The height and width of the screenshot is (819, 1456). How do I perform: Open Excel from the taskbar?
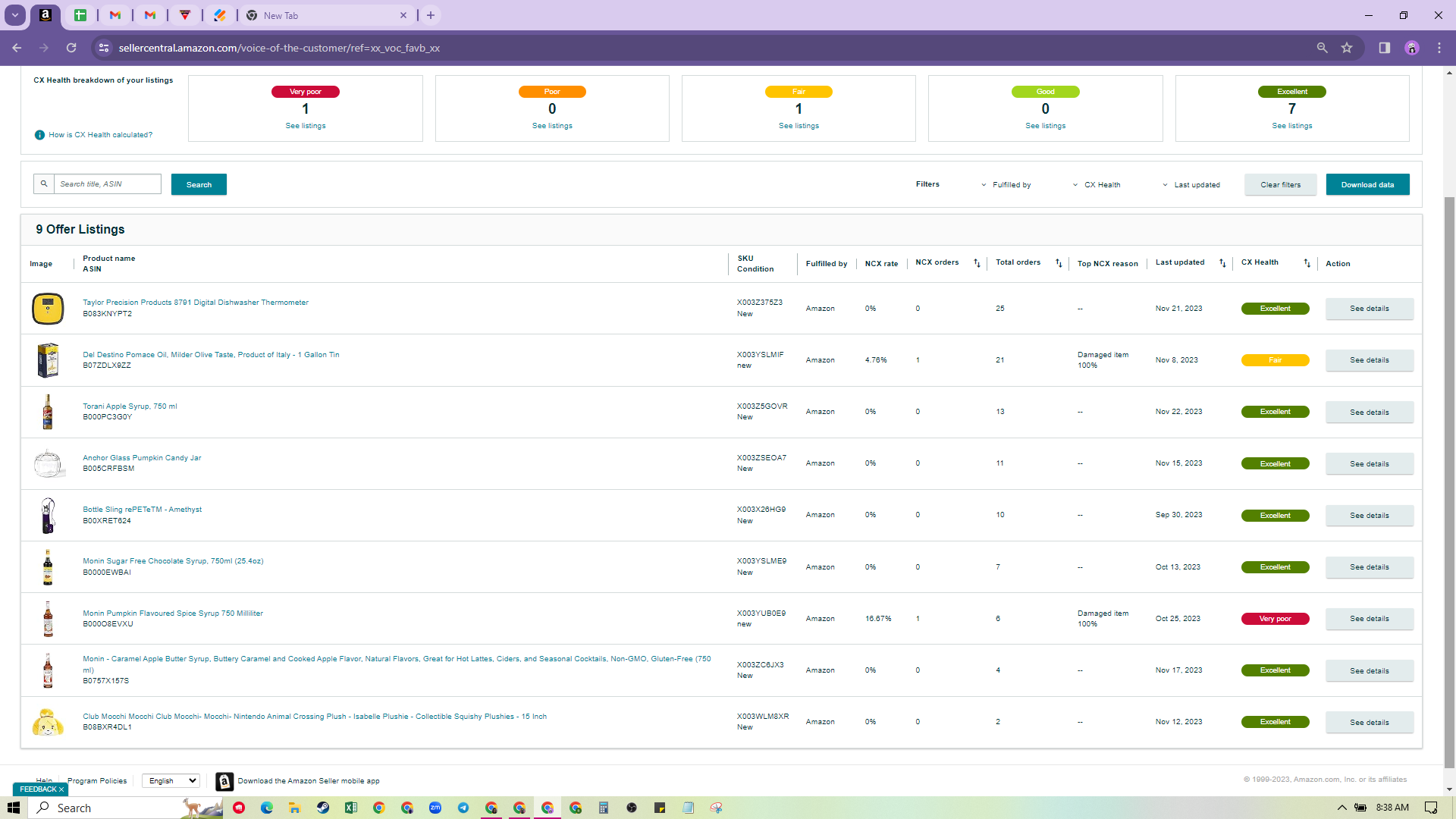351,808
